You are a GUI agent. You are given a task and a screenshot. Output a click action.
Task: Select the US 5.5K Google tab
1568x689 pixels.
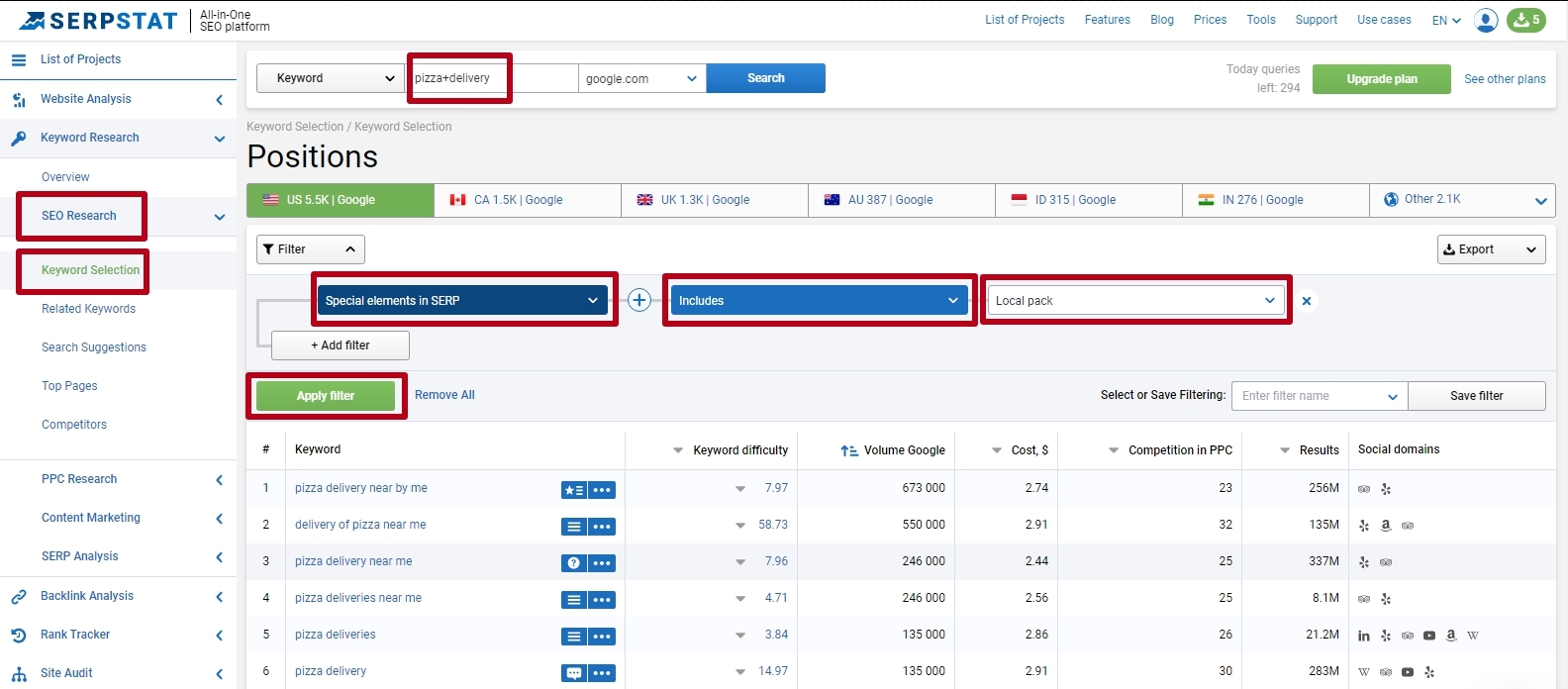[341, 200]
